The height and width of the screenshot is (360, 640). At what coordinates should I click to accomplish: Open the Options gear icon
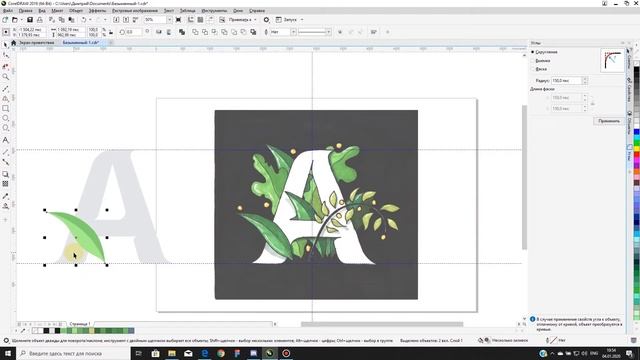[266, 20]
